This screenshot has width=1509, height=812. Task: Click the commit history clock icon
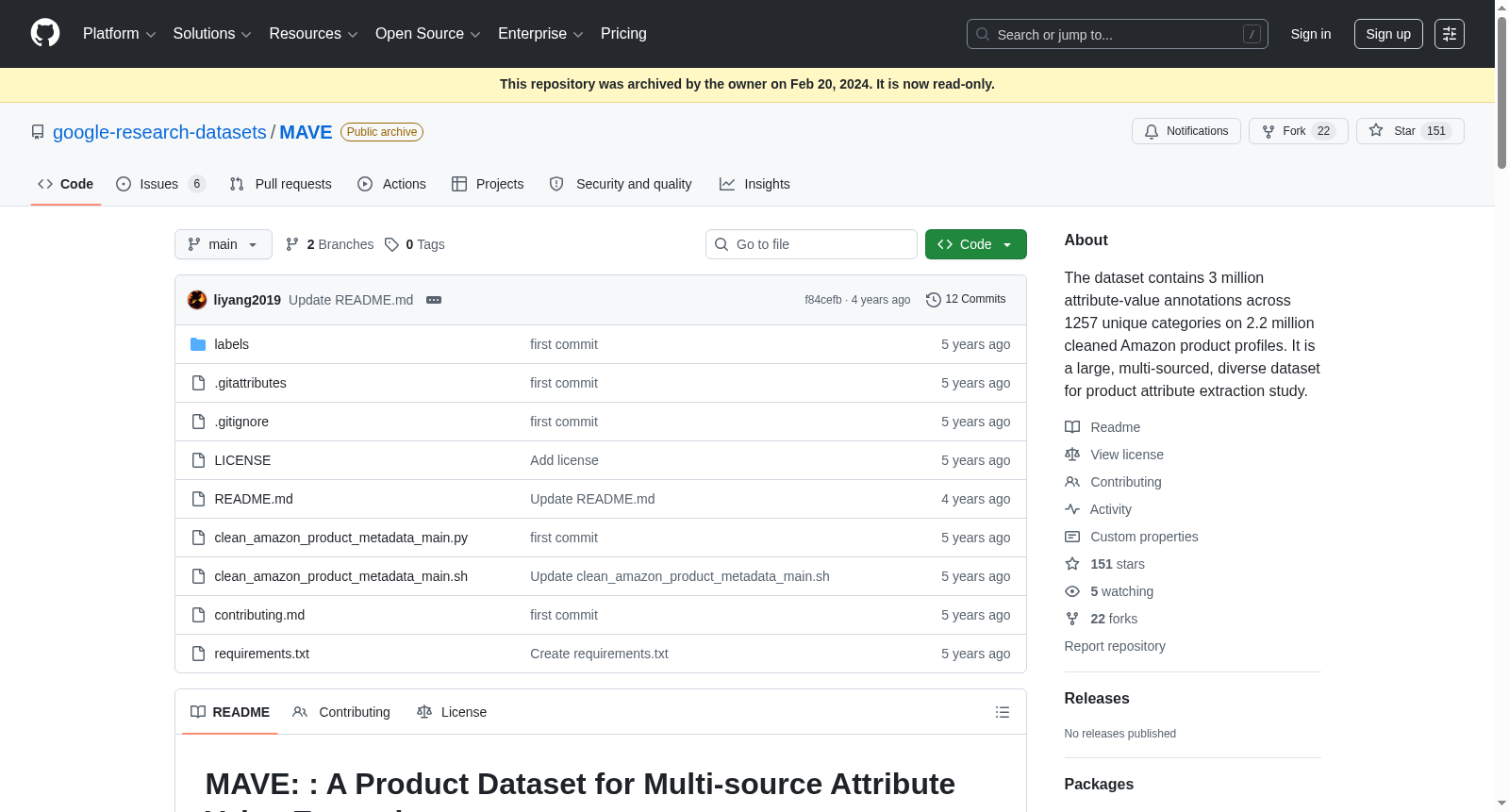pyautogui.click(x=934, y=300)
